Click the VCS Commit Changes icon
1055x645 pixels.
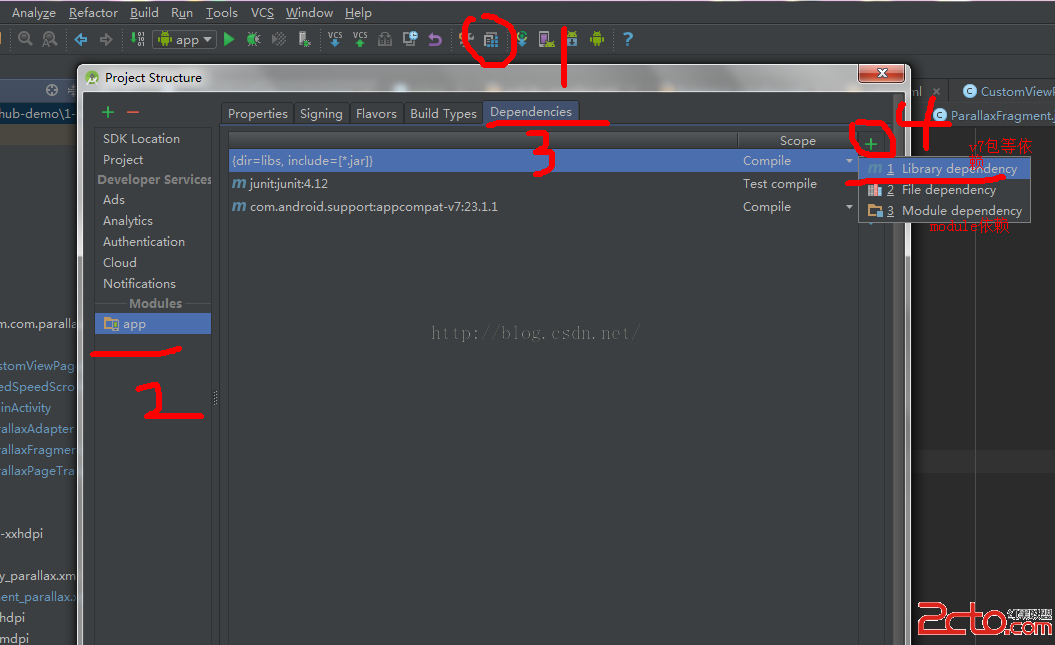(360, 39)
